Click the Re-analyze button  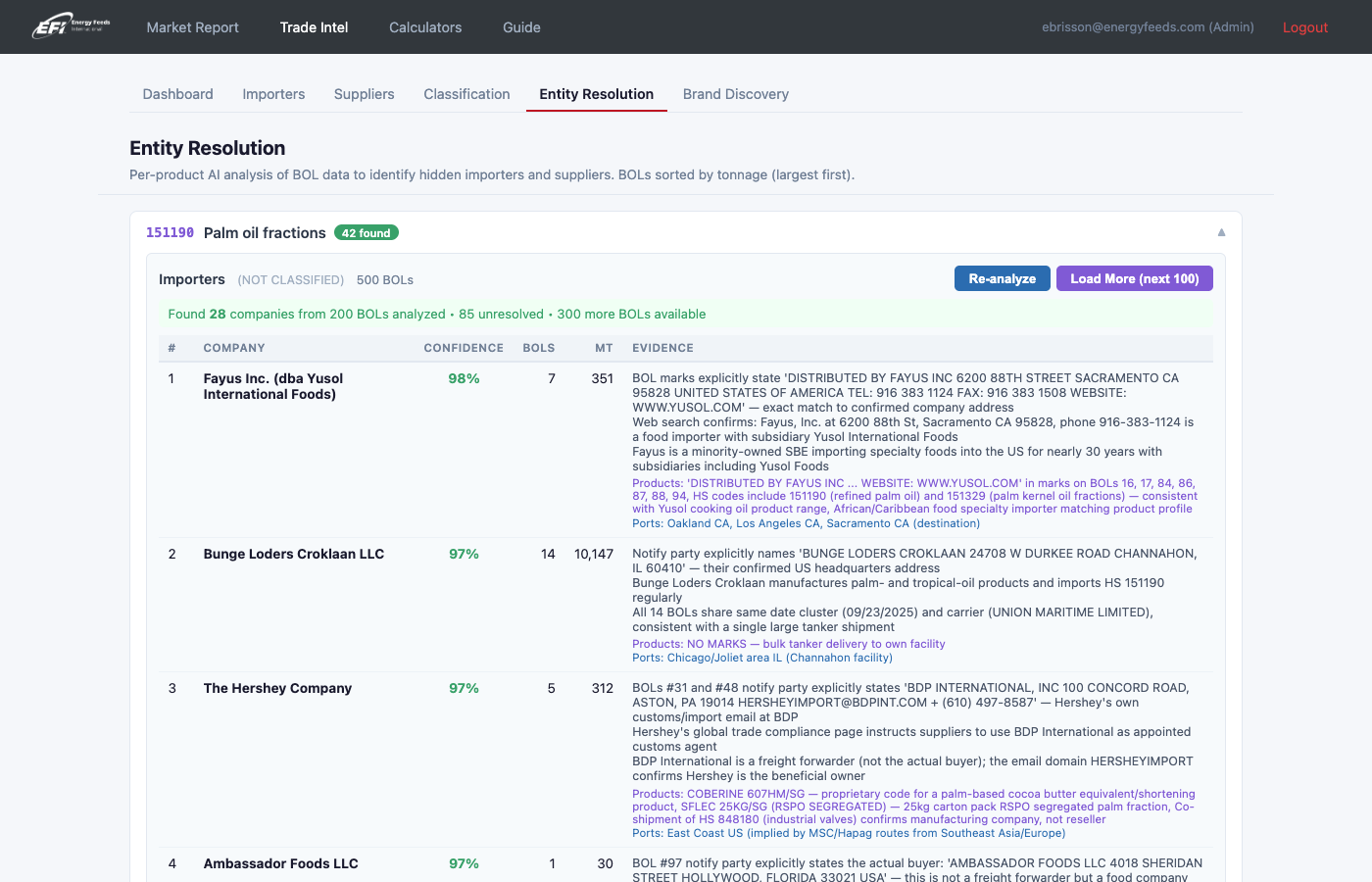click(1002, 278)
